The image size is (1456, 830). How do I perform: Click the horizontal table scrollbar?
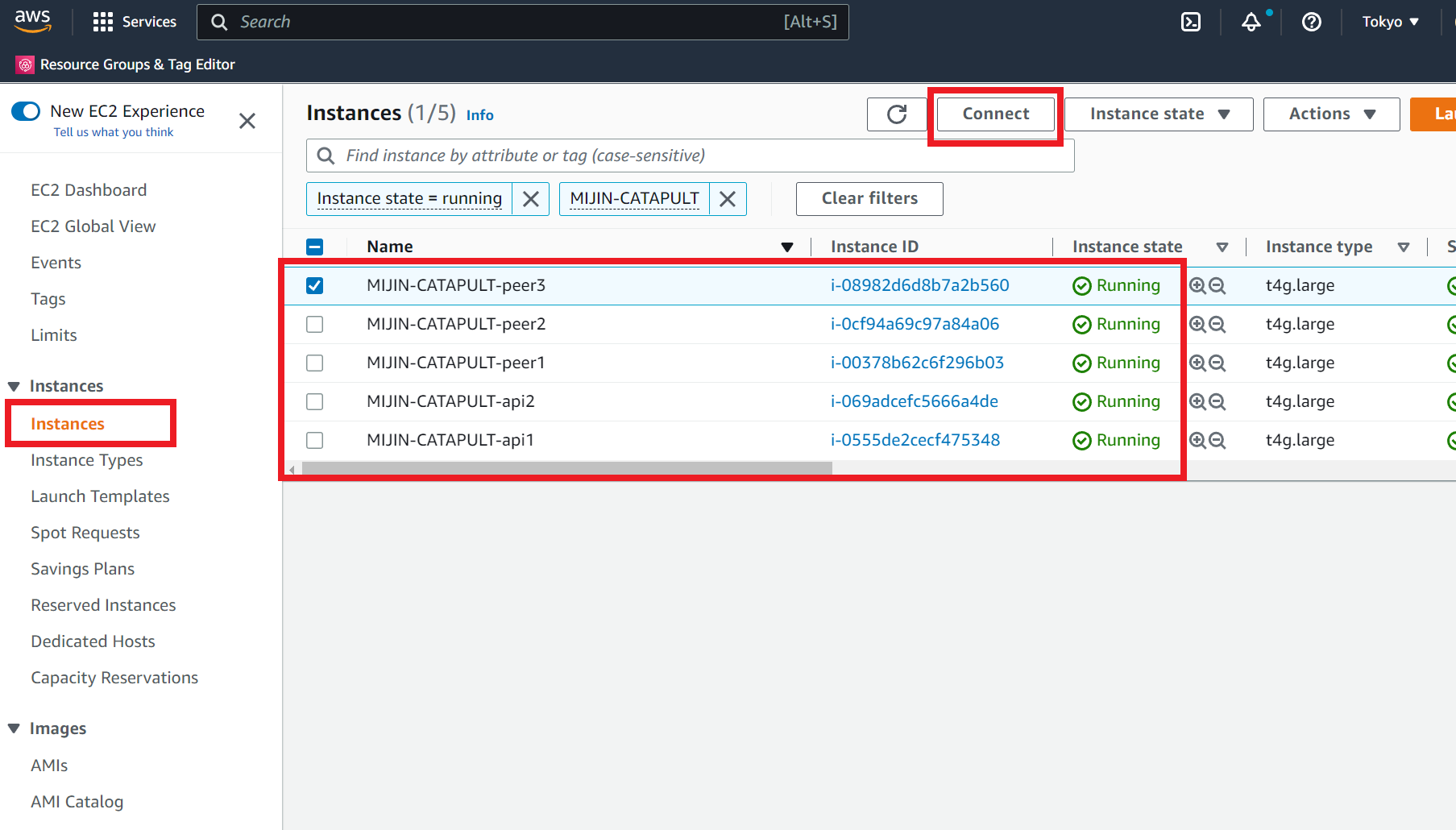(566, 468)
